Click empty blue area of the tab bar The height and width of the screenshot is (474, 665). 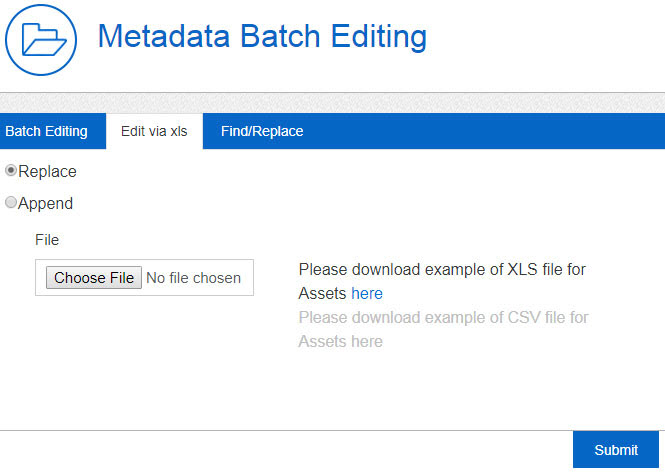click(490, 131)
